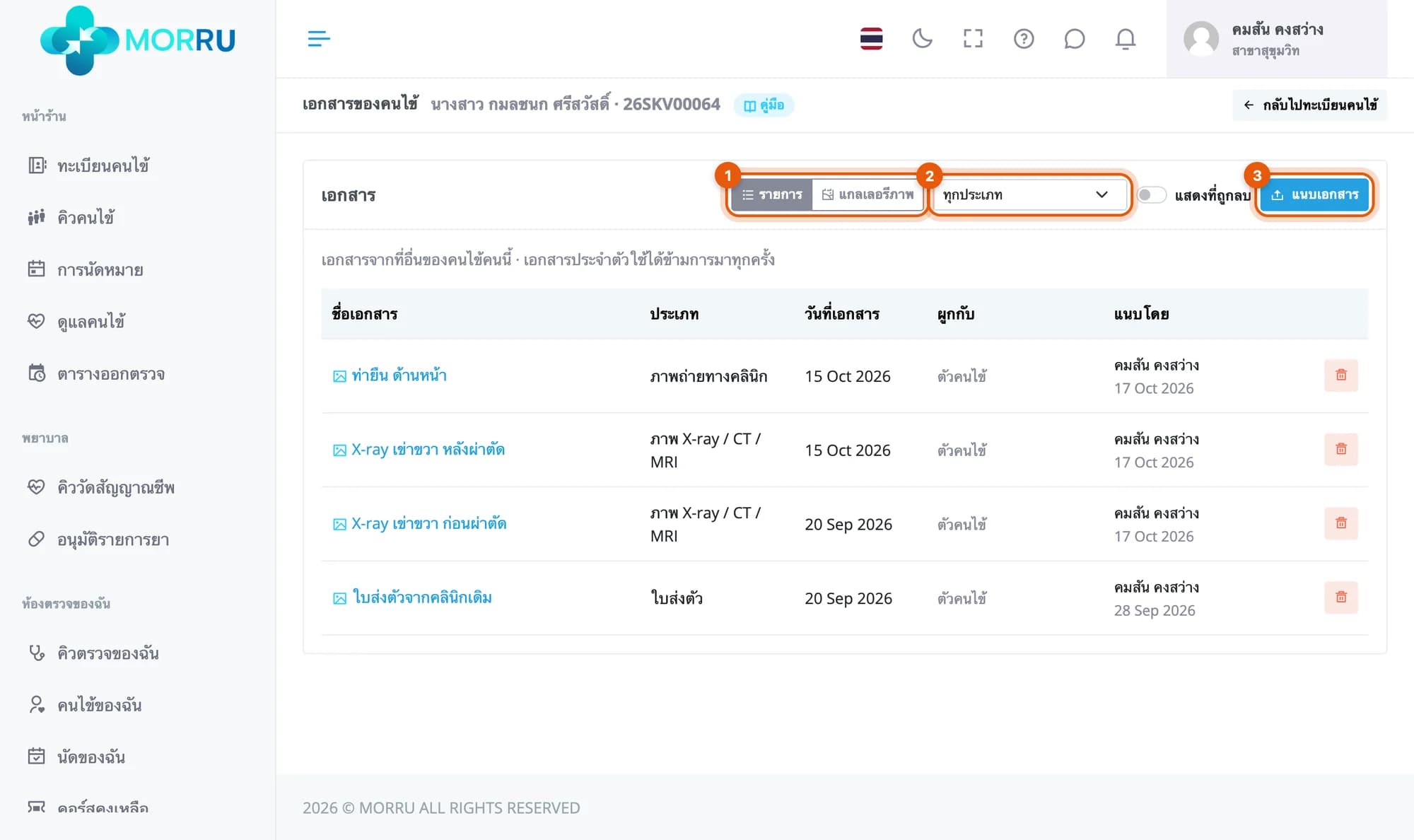Click กลับไปทะเบียนคนไข้ back button
The height and width of the screenshot is (840, 1414).
[x=1309, y=105]
